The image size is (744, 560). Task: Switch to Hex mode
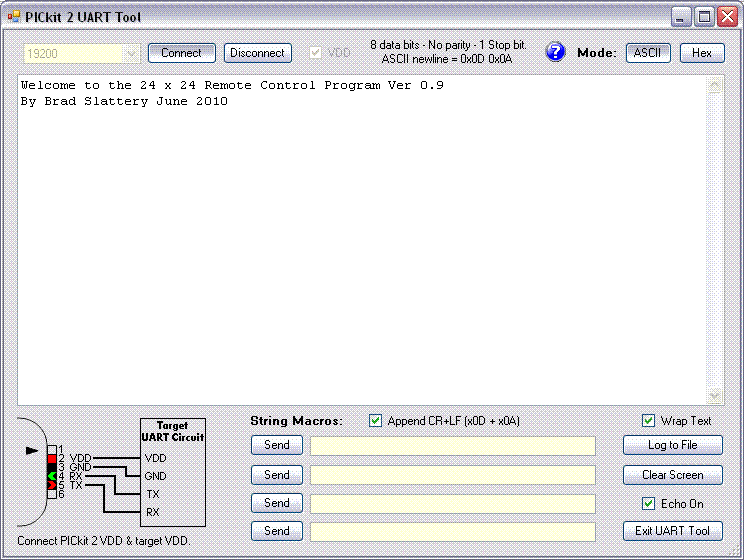(x=702, y=53)
